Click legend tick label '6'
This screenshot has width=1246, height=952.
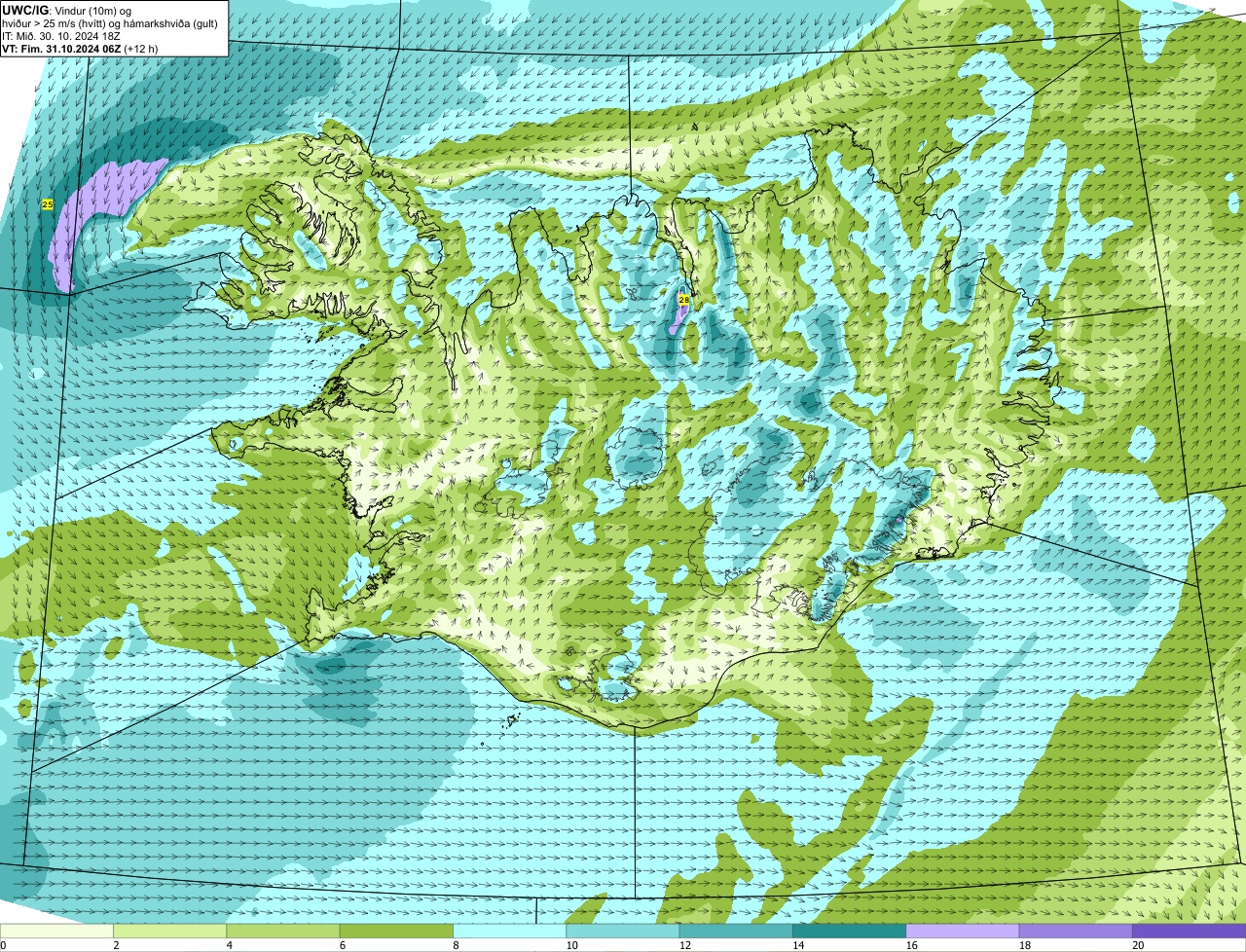tap(342, 945)
